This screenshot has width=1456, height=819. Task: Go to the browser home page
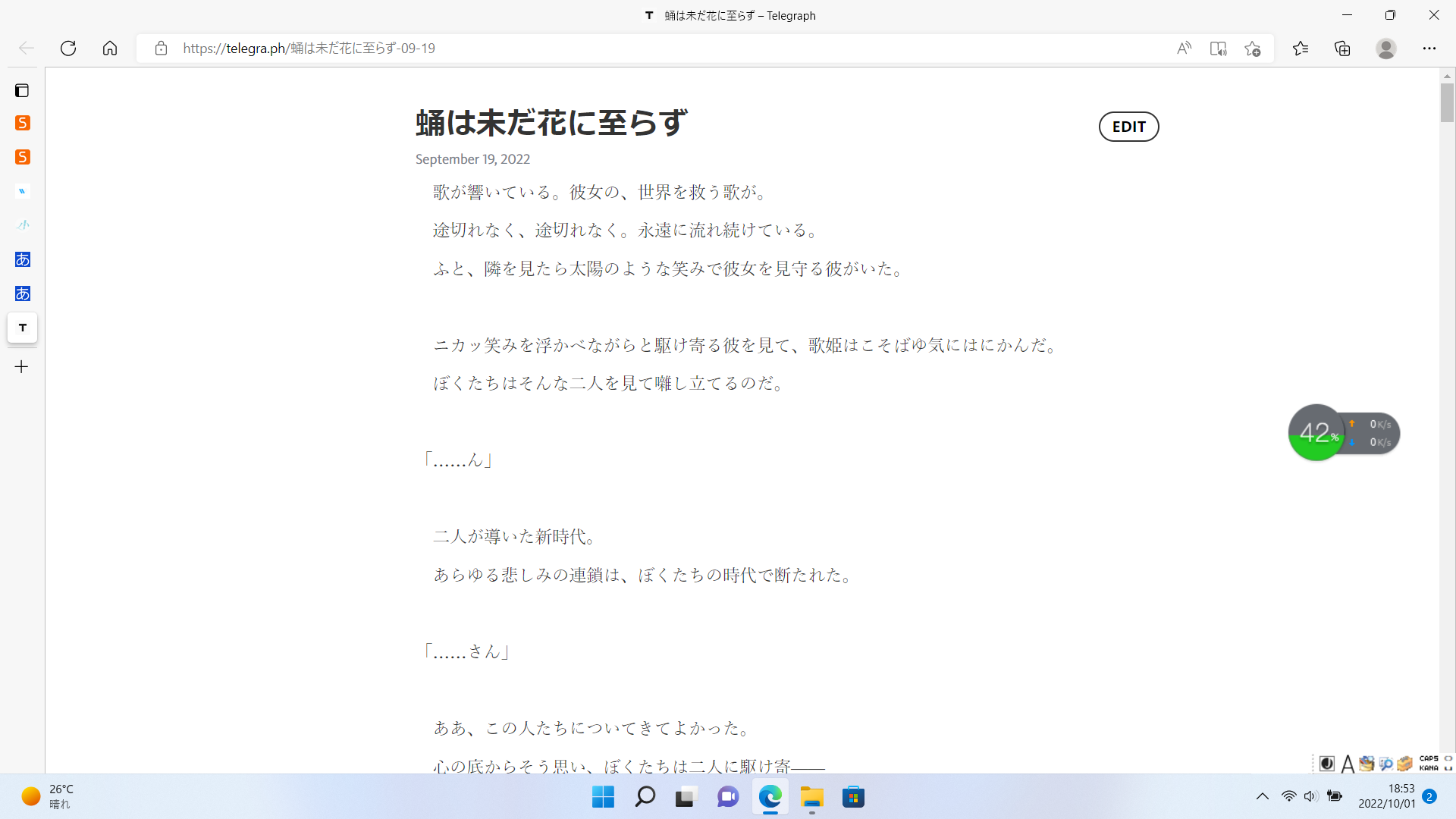[110, 49]
